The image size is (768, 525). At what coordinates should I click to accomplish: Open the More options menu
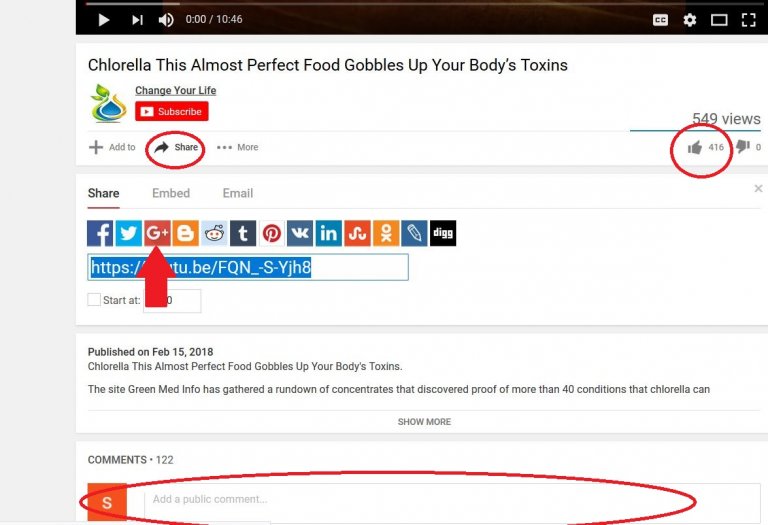point(238,147)
